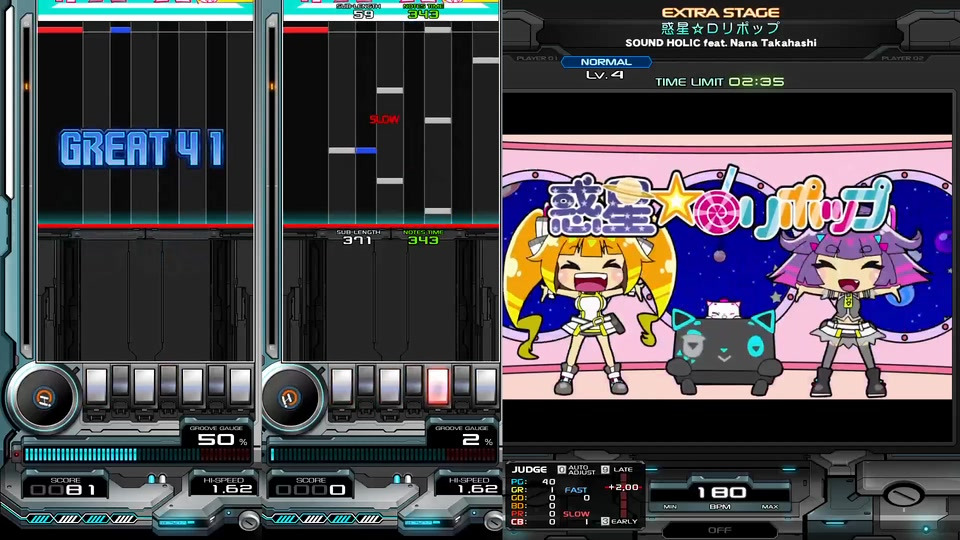This screenshot has height=540, width=960.
Task: Click the GR count row
Action: 533,490
